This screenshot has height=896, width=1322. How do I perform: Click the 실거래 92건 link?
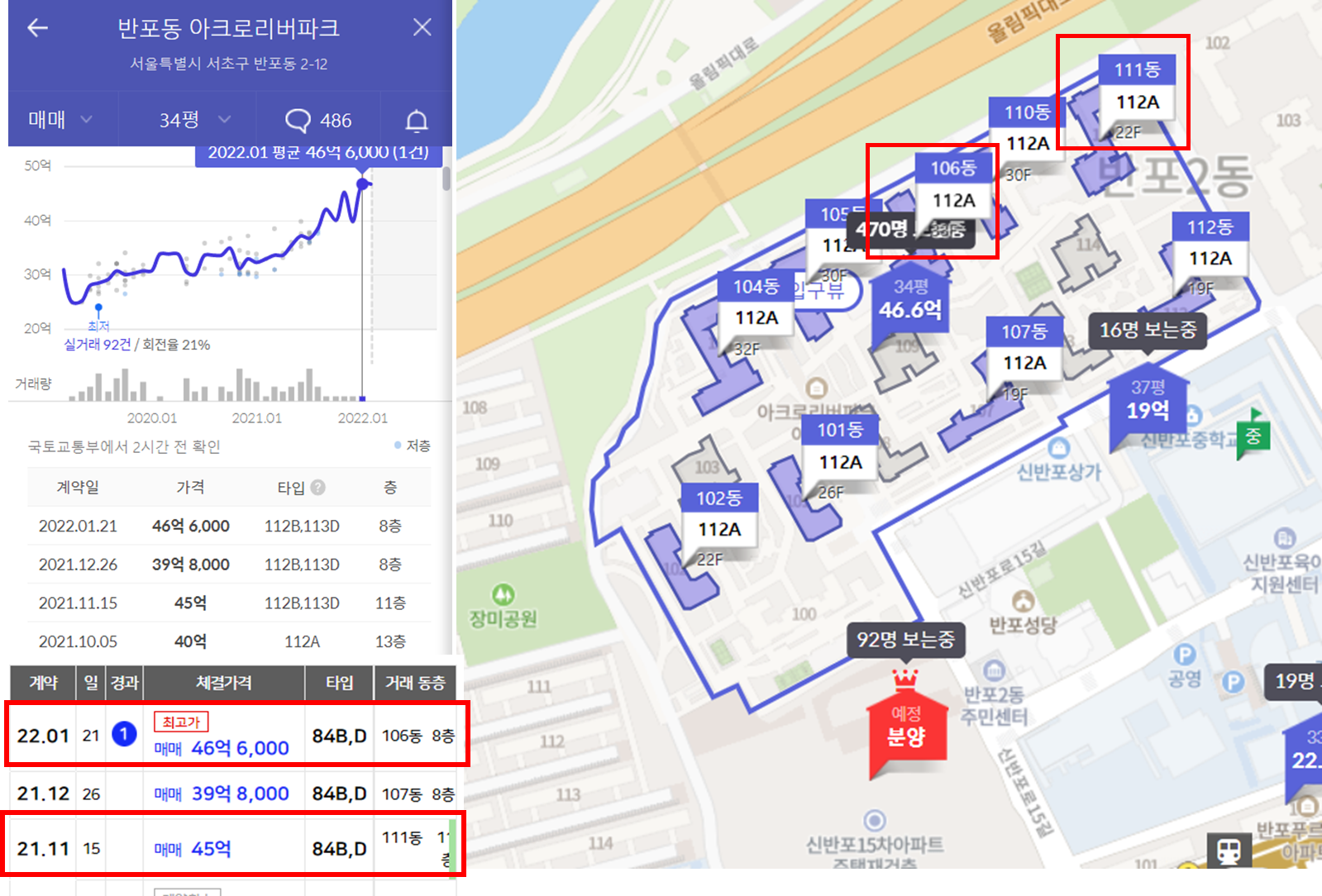coord(98,344)
